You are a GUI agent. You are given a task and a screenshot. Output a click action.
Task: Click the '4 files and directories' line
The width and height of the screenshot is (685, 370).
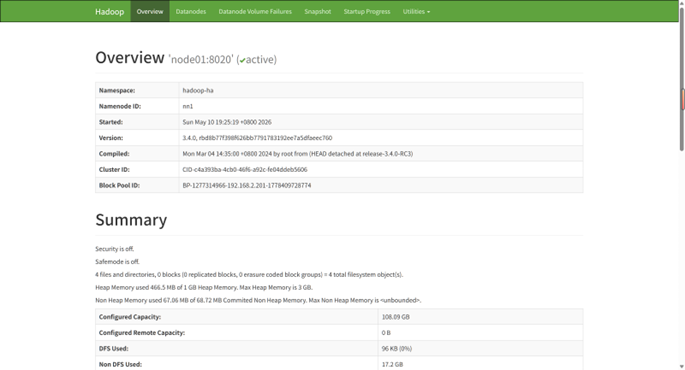(x=249, y=274)
